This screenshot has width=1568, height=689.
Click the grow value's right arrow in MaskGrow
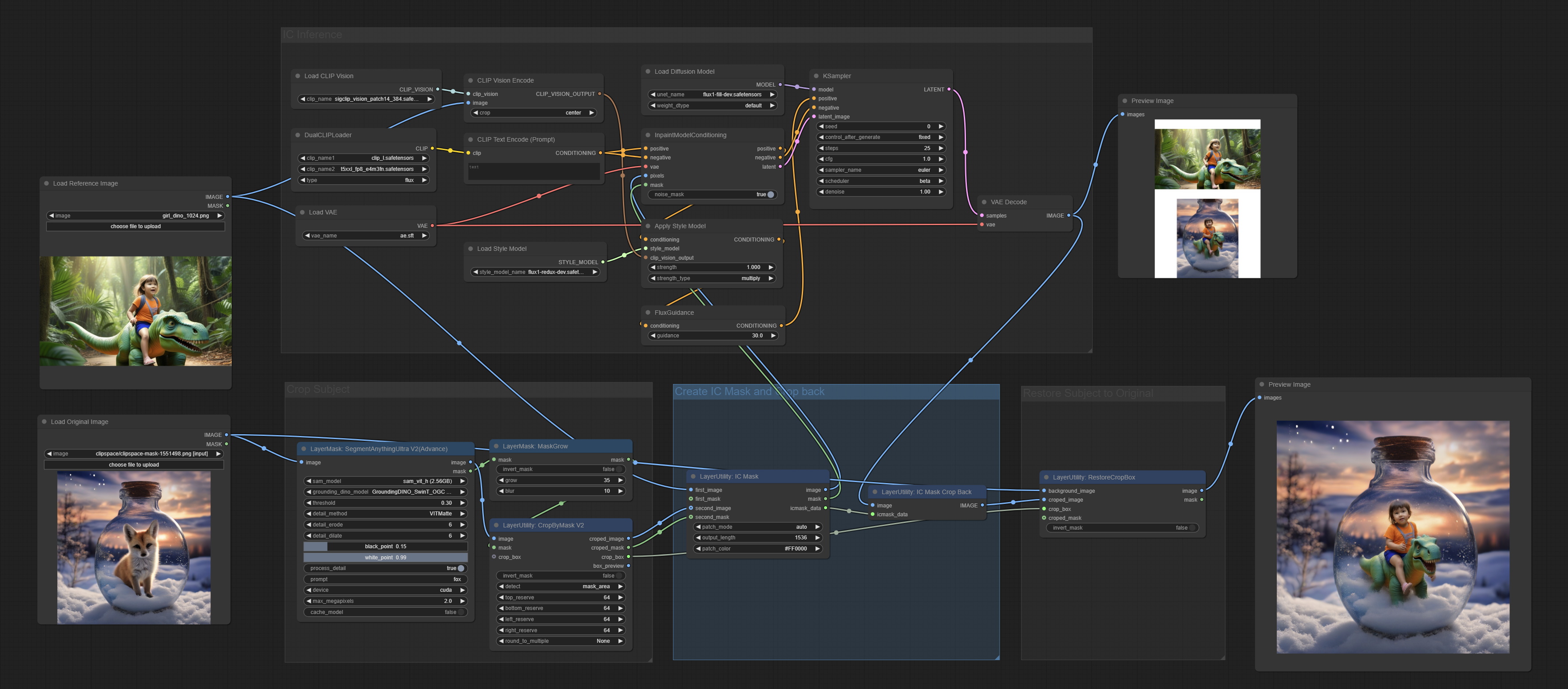tap(620, 480)
